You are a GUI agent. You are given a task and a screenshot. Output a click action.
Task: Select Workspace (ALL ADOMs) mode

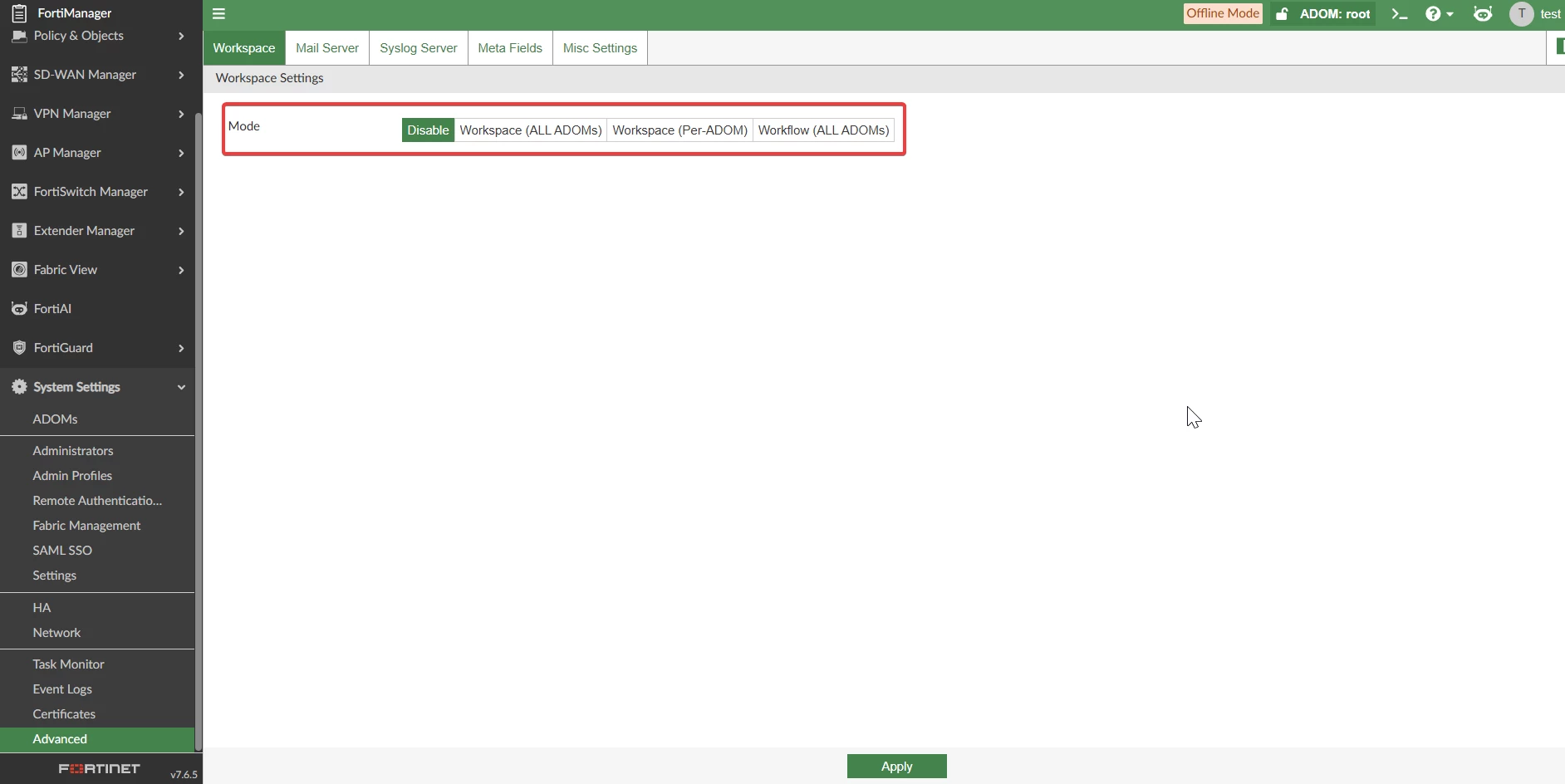[531, 130]
